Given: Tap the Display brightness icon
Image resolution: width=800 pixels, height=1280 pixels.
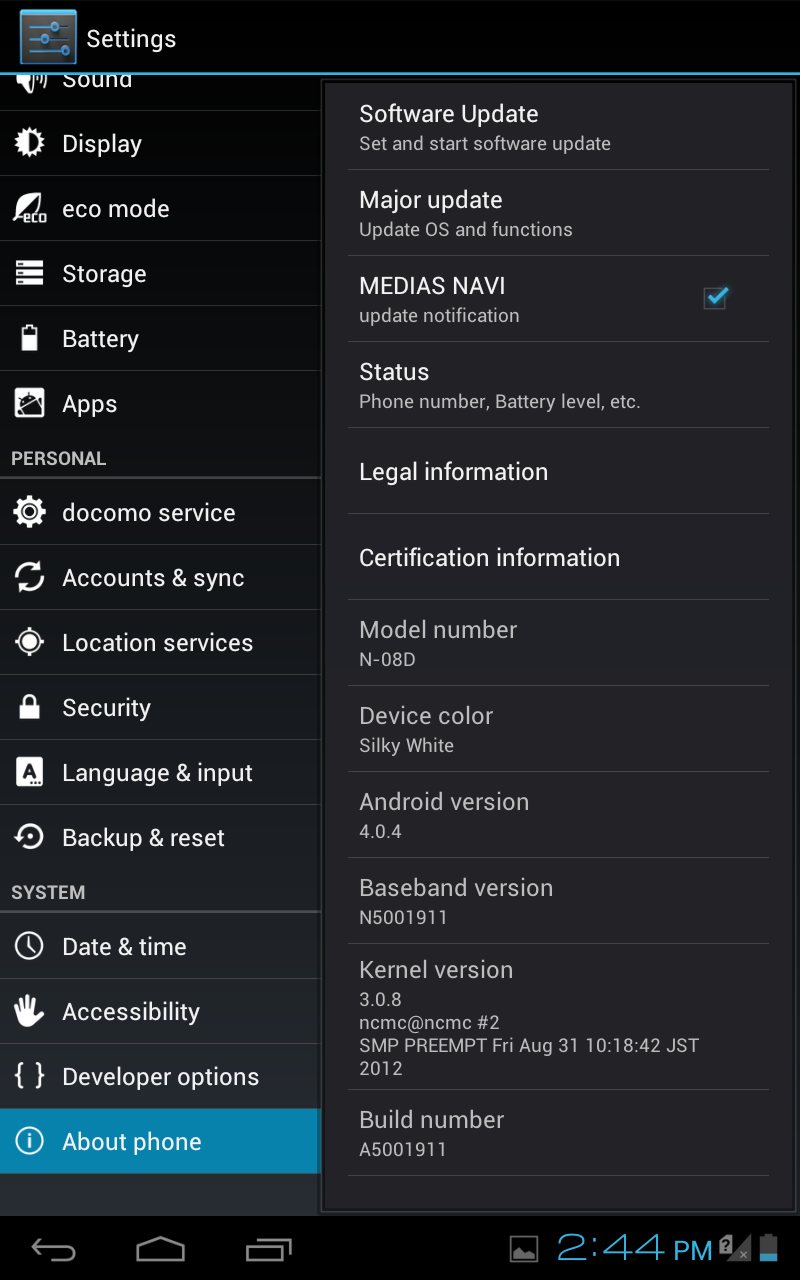Looking at the screenshot, I should 30,143.
